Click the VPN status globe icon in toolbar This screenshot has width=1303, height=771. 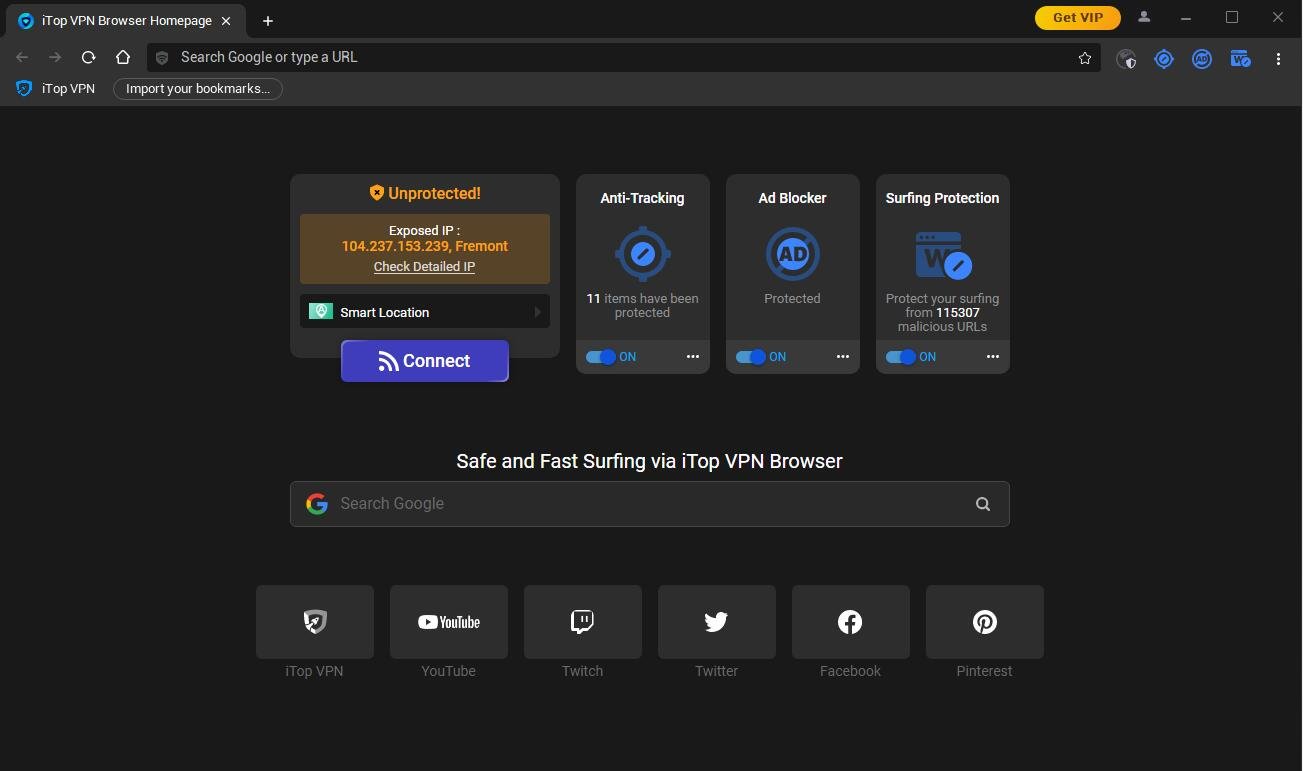pos(1126,59)
